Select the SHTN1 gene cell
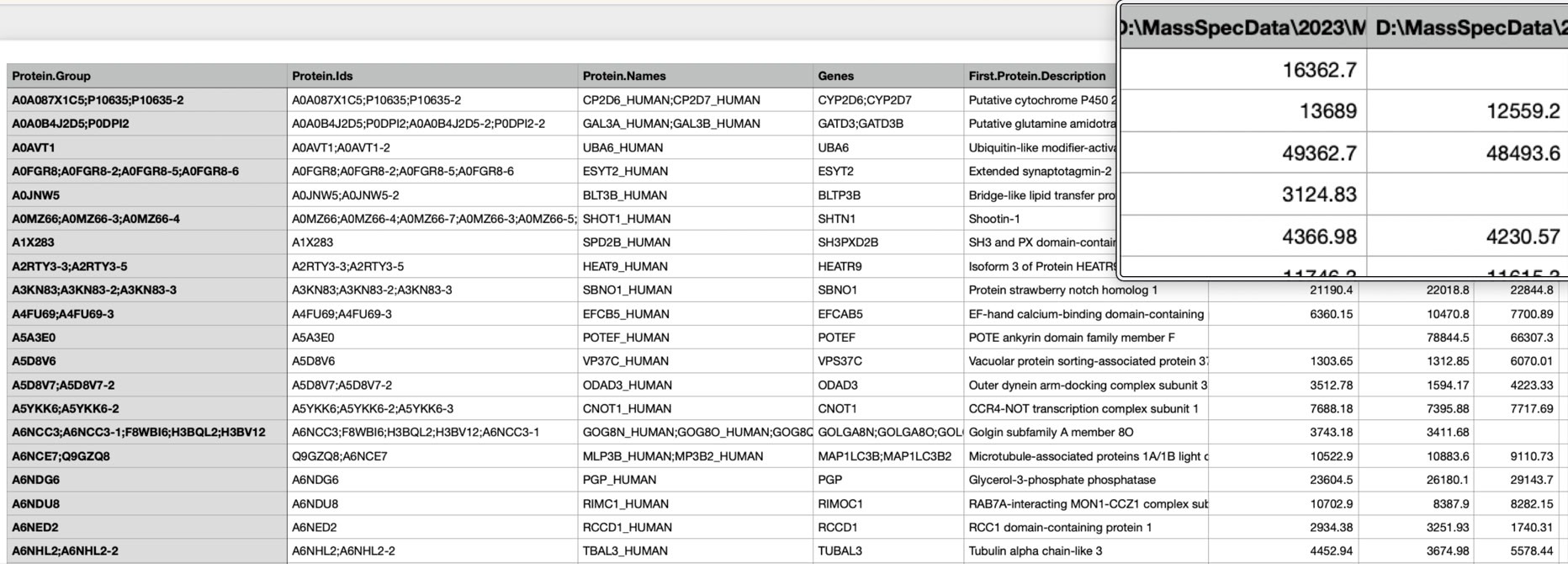1568x564 pixels. tap(836, 219)
